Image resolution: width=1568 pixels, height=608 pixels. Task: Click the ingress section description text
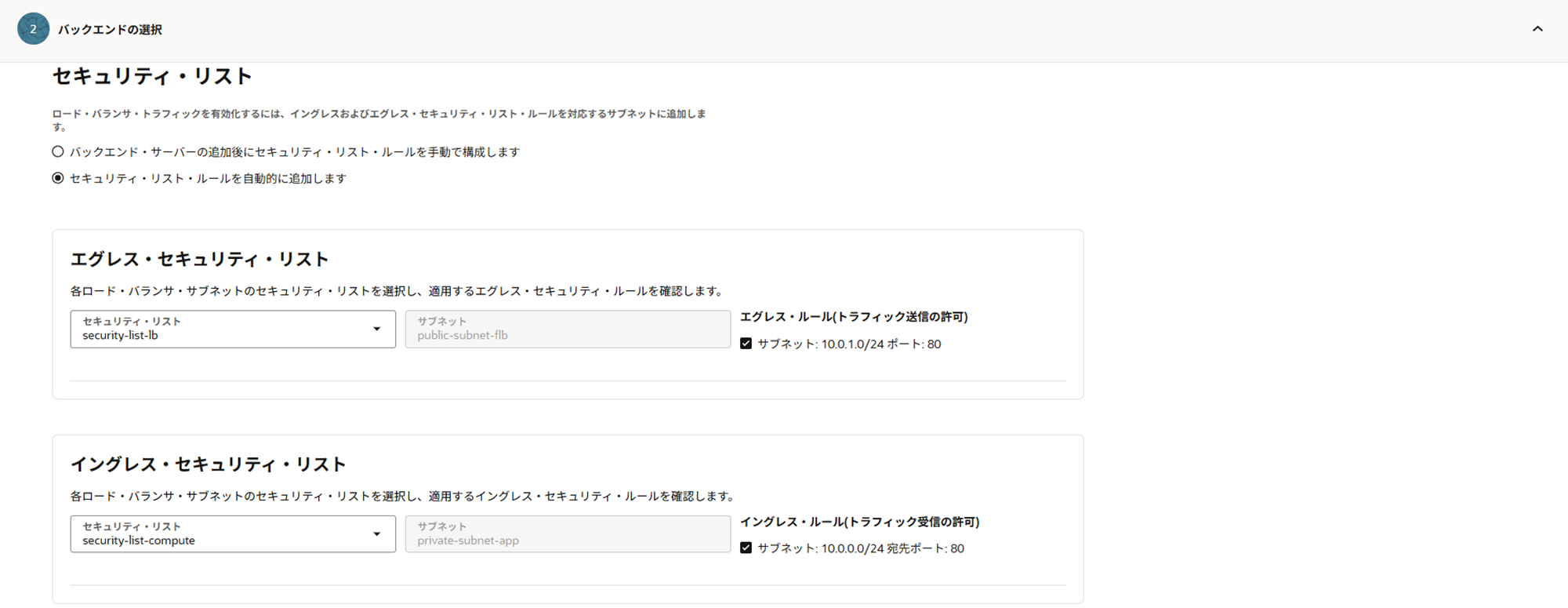403,496
